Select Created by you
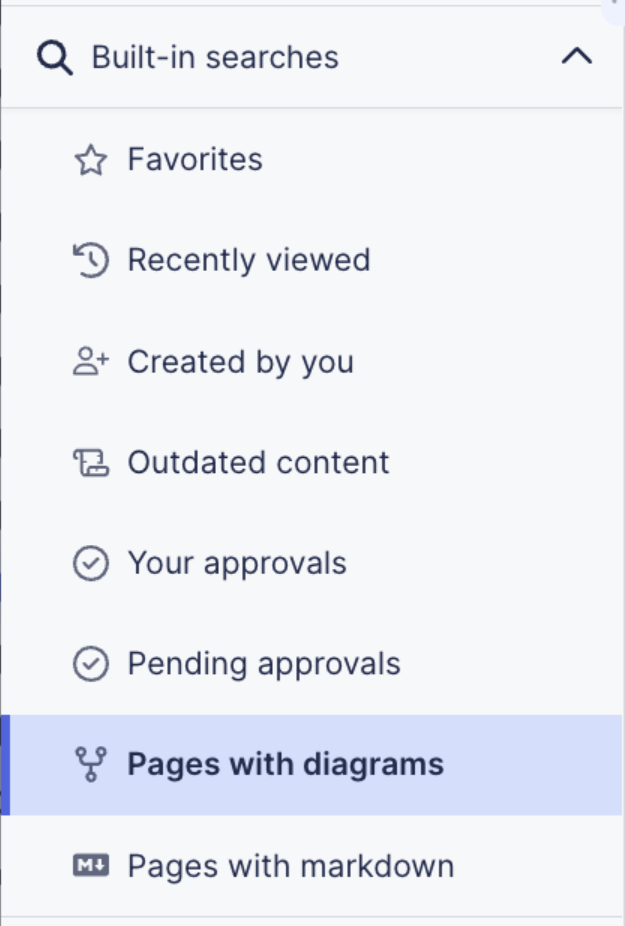 click(240, 361)
